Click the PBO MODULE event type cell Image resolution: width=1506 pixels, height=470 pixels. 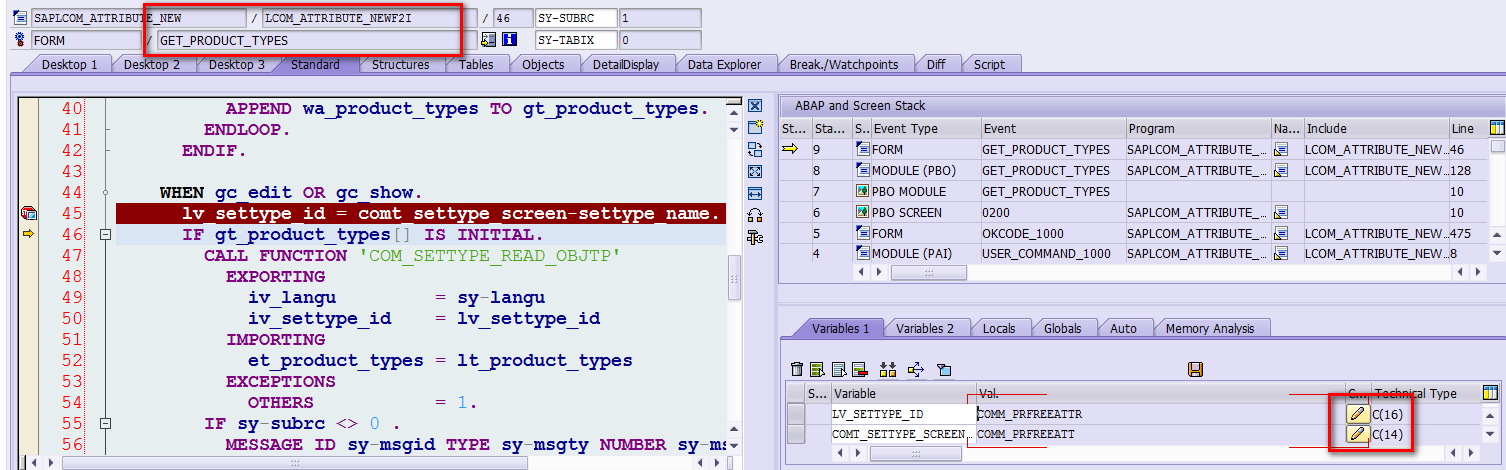tap(925, 192)
